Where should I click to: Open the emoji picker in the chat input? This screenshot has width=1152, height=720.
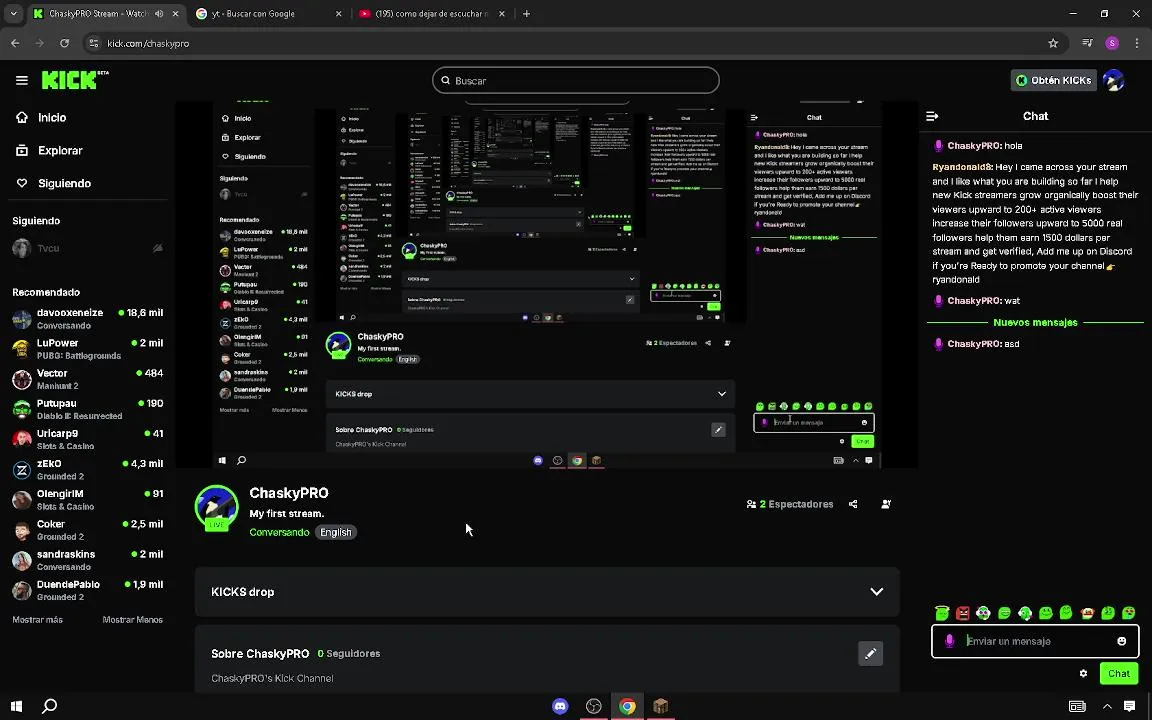1122,641
